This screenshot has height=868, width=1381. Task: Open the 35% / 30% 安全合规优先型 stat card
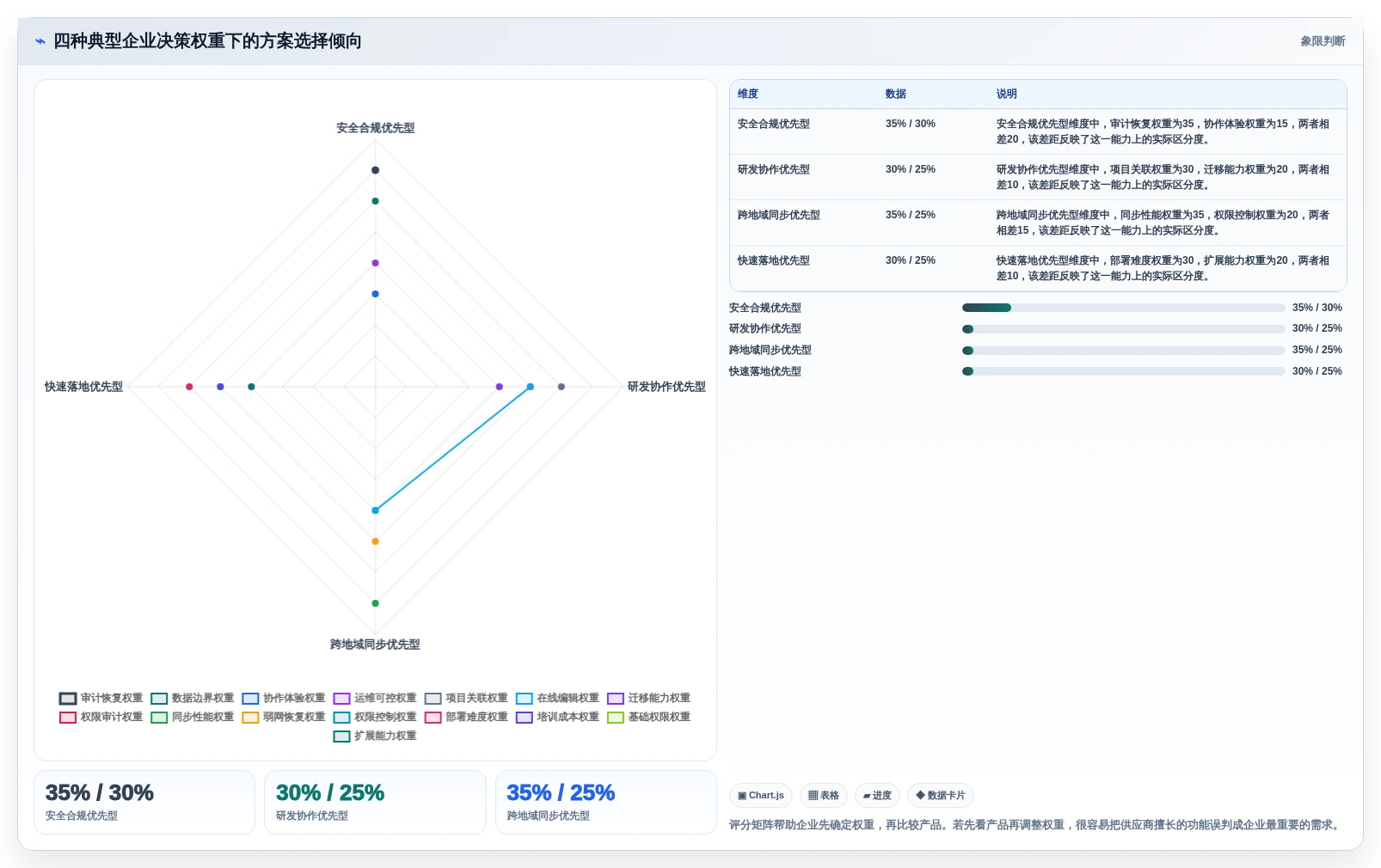point(144,802)
